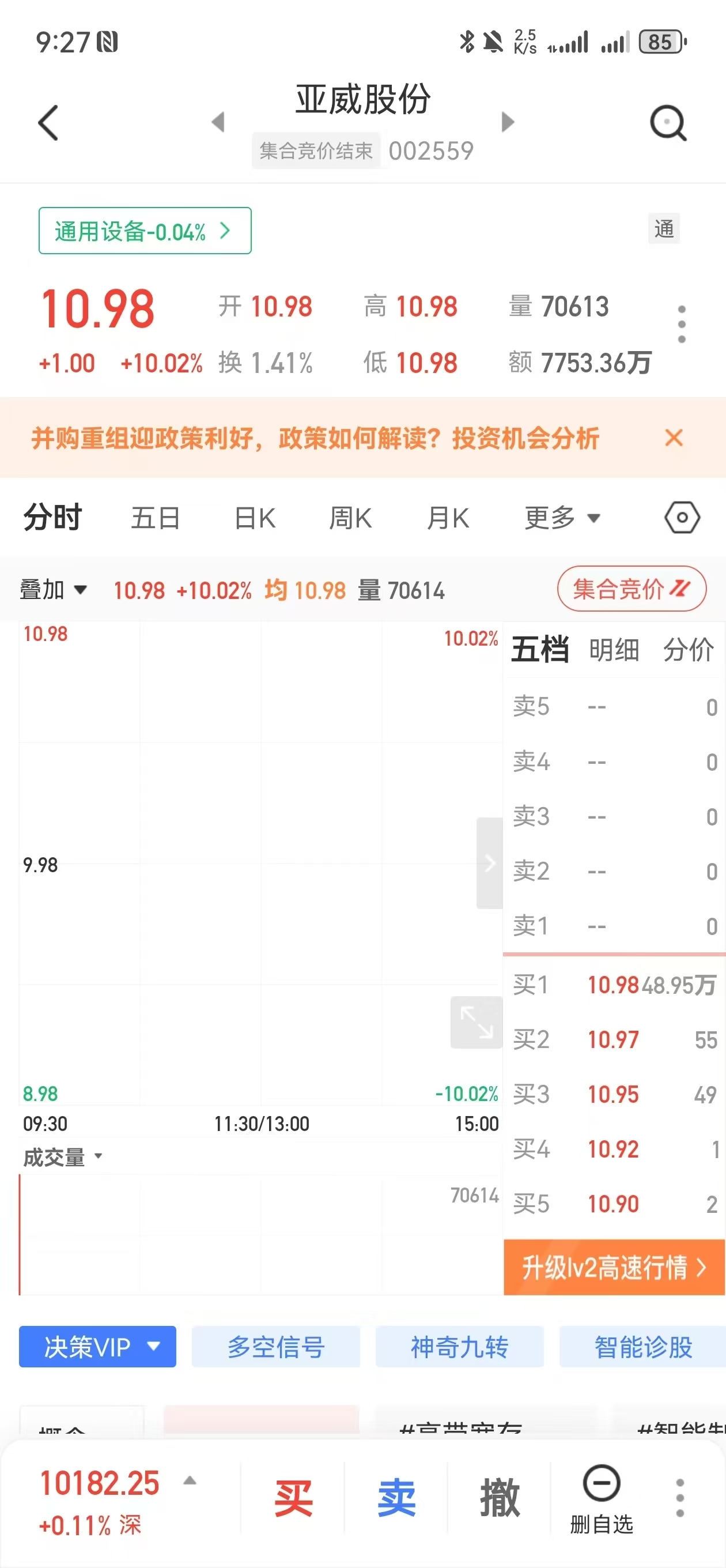Open the 决策VIP dropdown
726x1568 pixels.
click(x=97, y=1347)
